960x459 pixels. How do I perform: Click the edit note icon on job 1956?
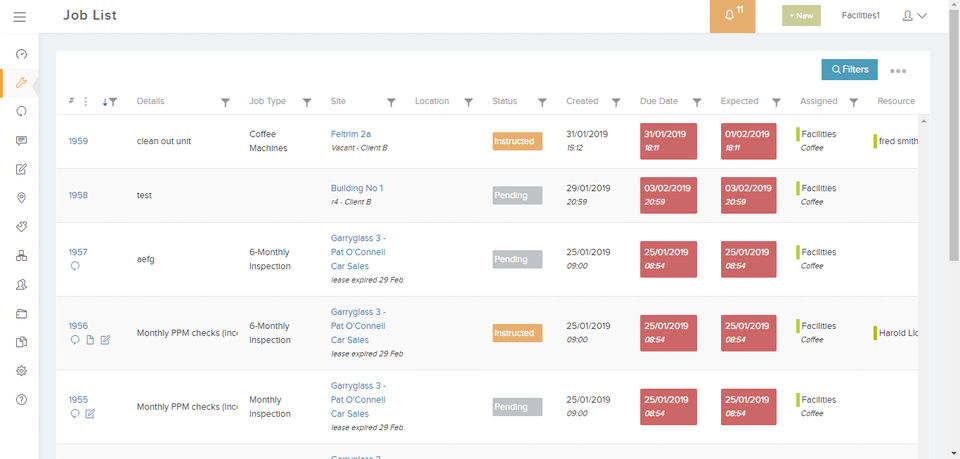tap(106, 340)
